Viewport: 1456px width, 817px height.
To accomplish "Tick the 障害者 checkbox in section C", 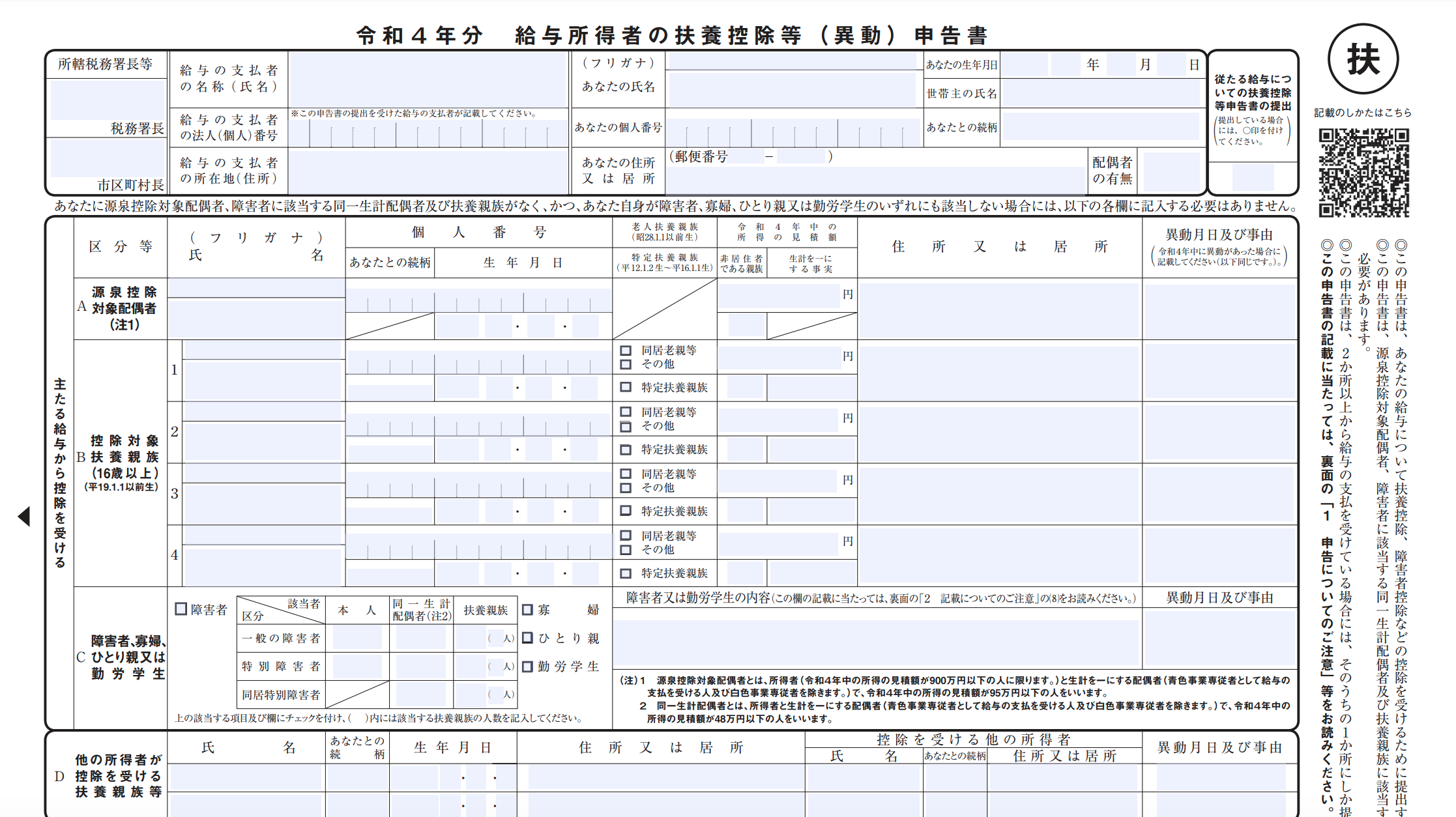I will 181,609.
